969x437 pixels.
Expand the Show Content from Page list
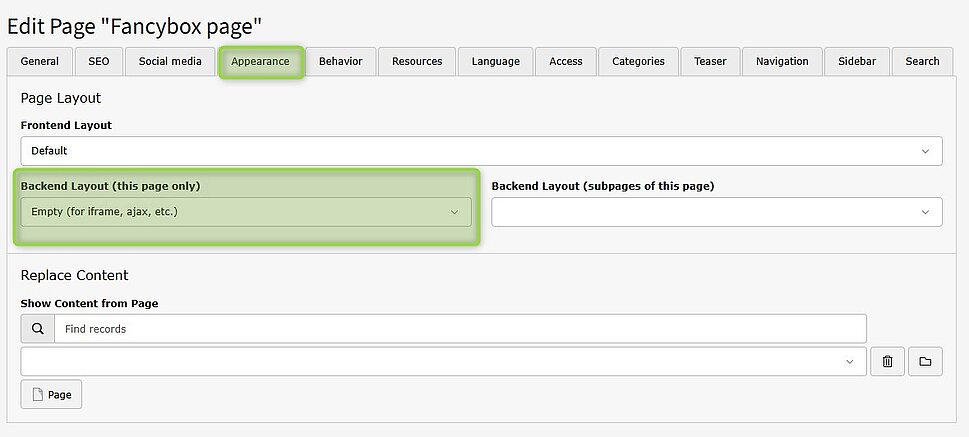(x=443, y=361)
